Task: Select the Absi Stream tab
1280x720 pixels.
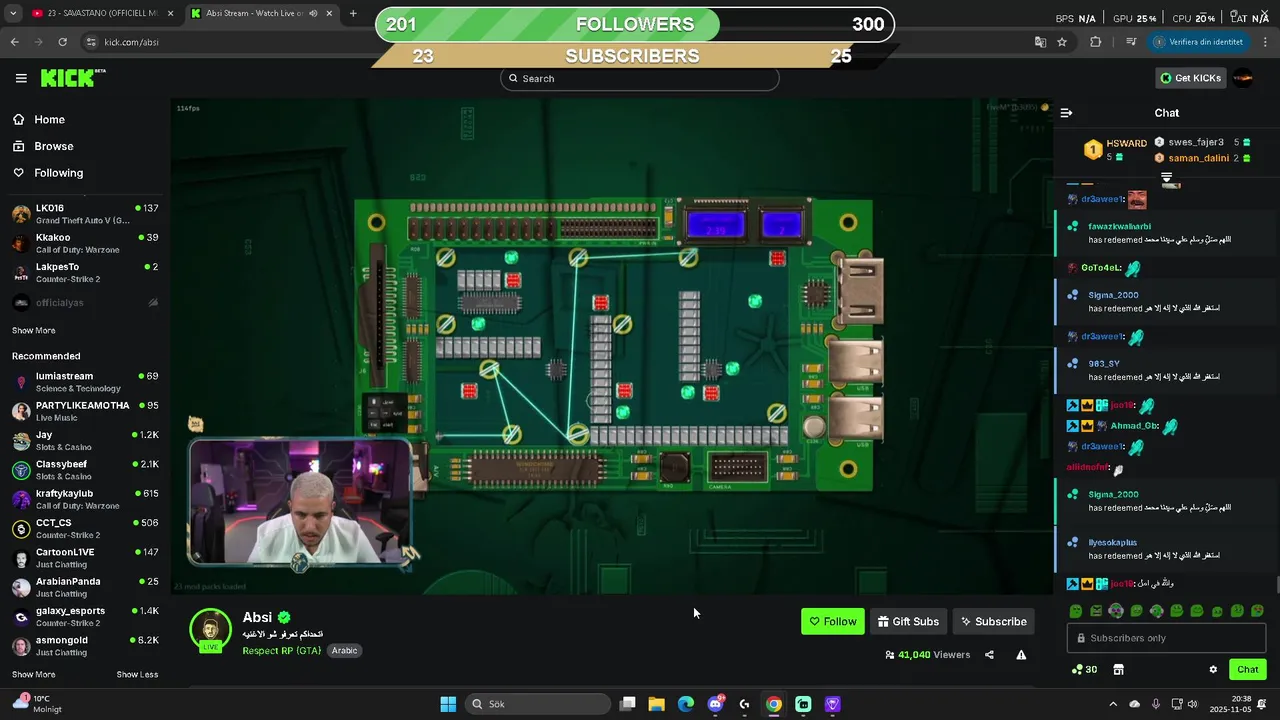Action: point(262,14)
